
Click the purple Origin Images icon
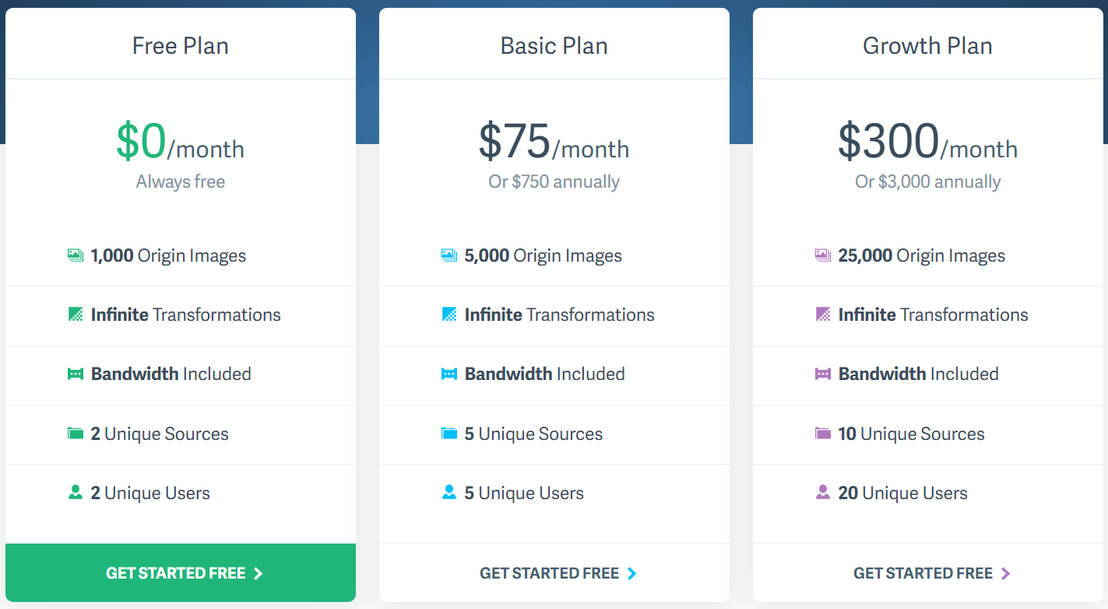823,255
